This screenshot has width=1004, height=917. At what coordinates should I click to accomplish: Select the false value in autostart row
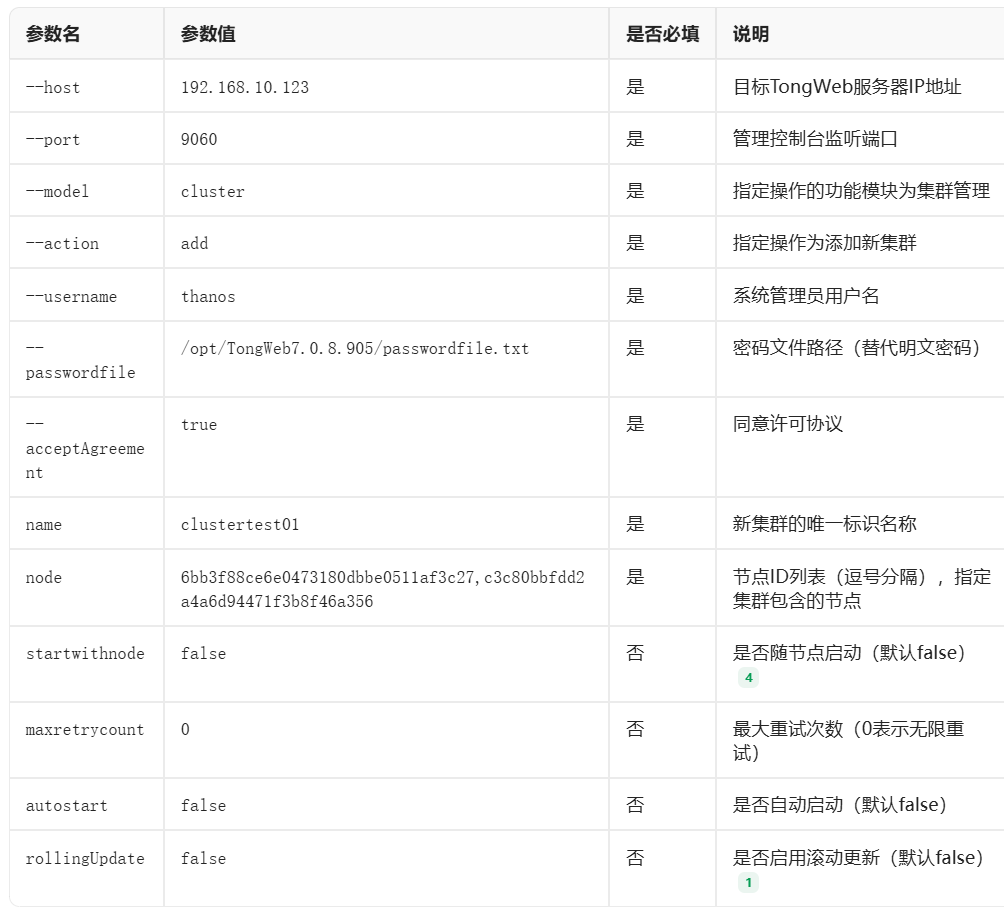tap(204, 806)
